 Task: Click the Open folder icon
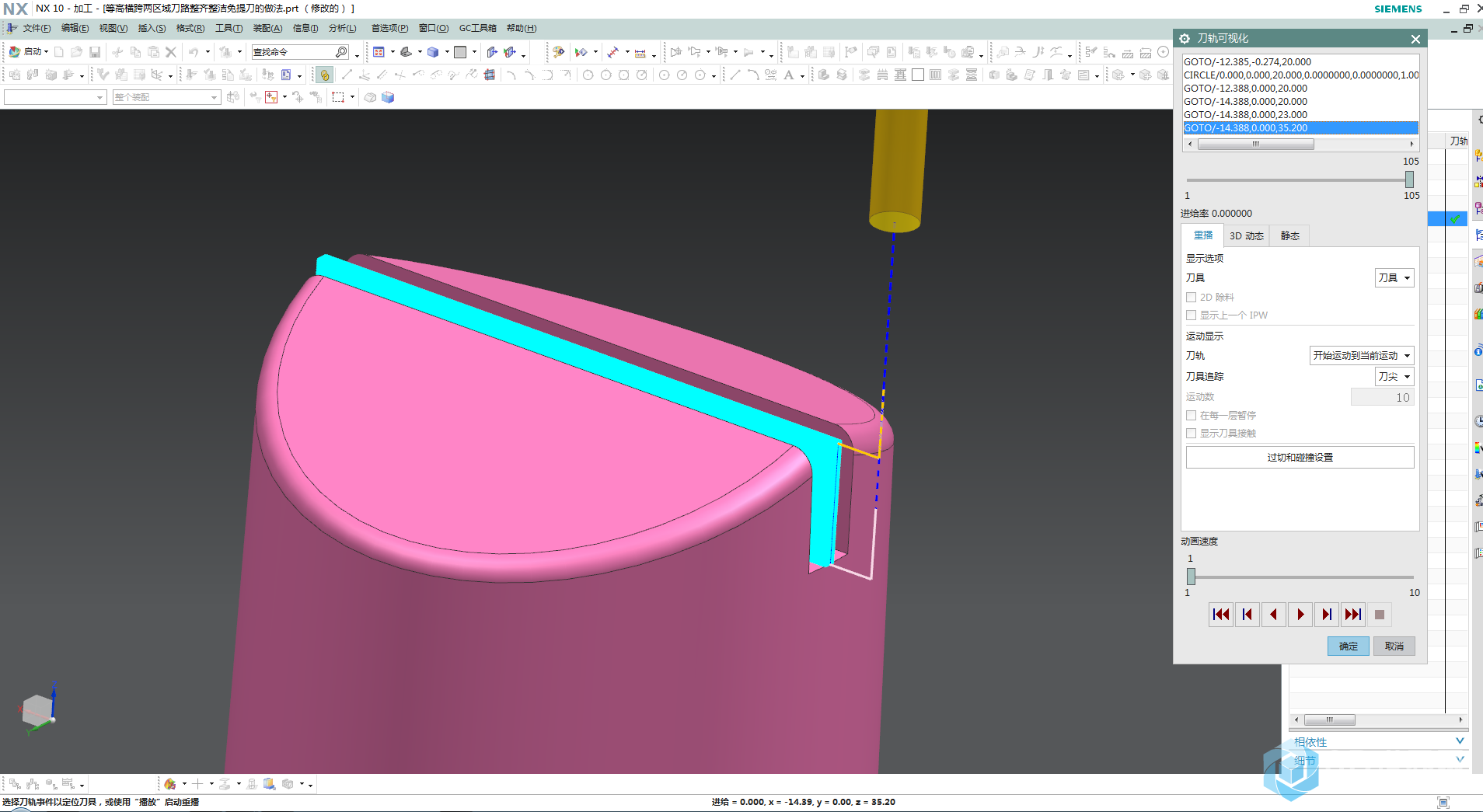(x=76, y=52)
